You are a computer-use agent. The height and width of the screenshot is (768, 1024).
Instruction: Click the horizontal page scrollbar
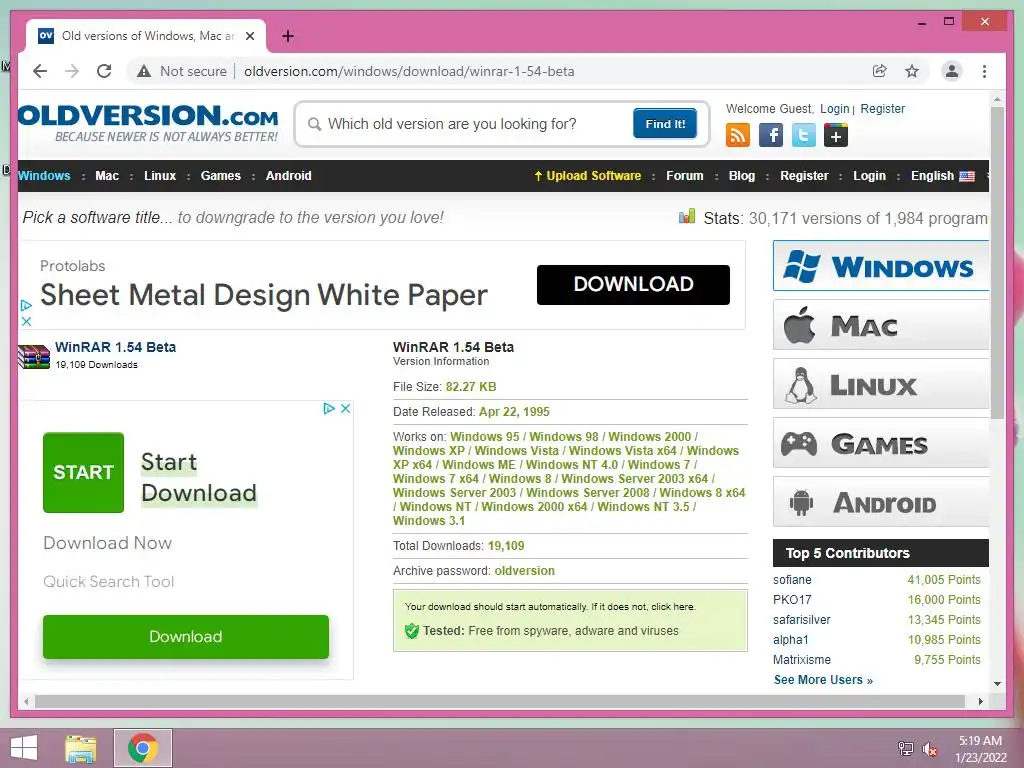click(x=500, y=701)
